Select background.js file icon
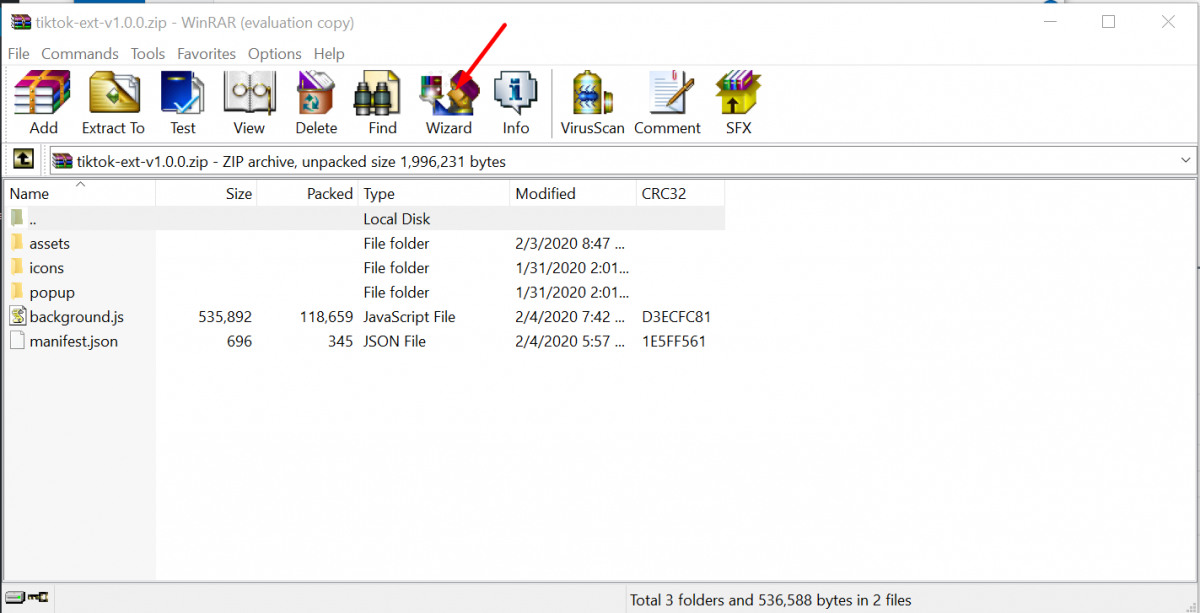The height and width of the screenshot is (613, 1200). coord(17,316)
